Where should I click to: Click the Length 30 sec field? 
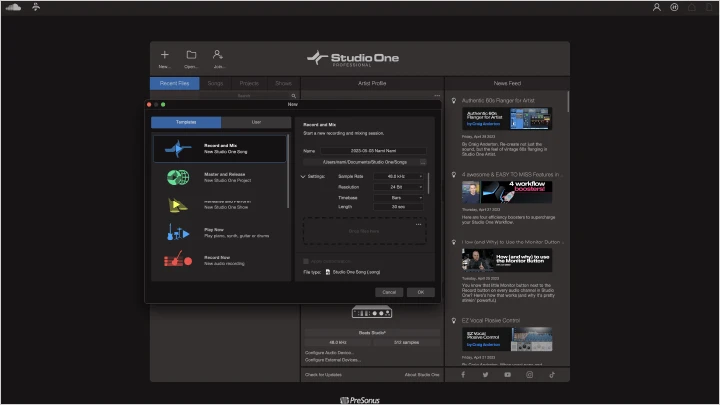click(x=398, y=207)
